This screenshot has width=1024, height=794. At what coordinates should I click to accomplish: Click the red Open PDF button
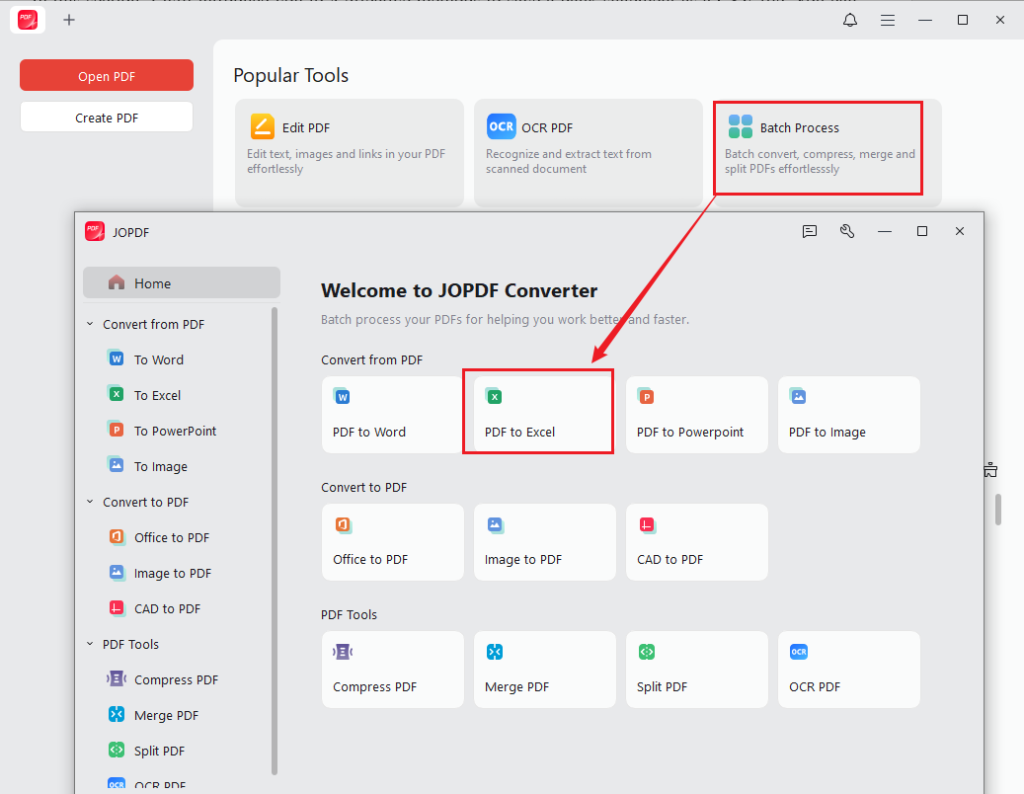[x=106, y=76]
